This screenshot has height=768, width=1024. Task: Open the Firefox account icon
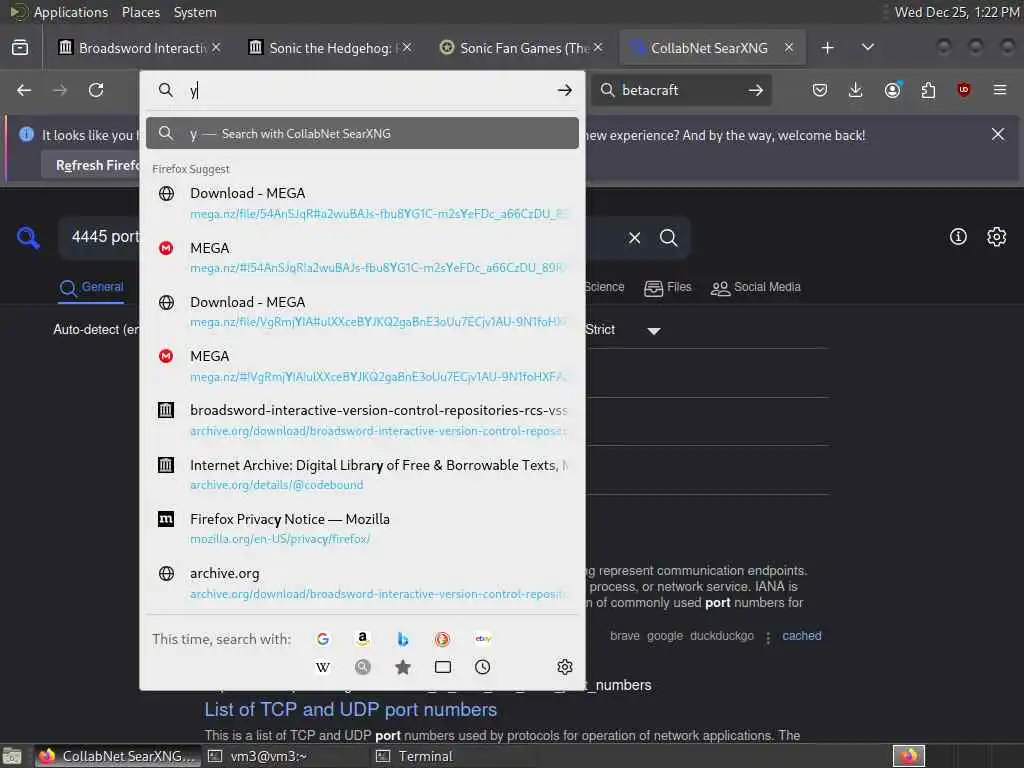(x=892, y=90)
